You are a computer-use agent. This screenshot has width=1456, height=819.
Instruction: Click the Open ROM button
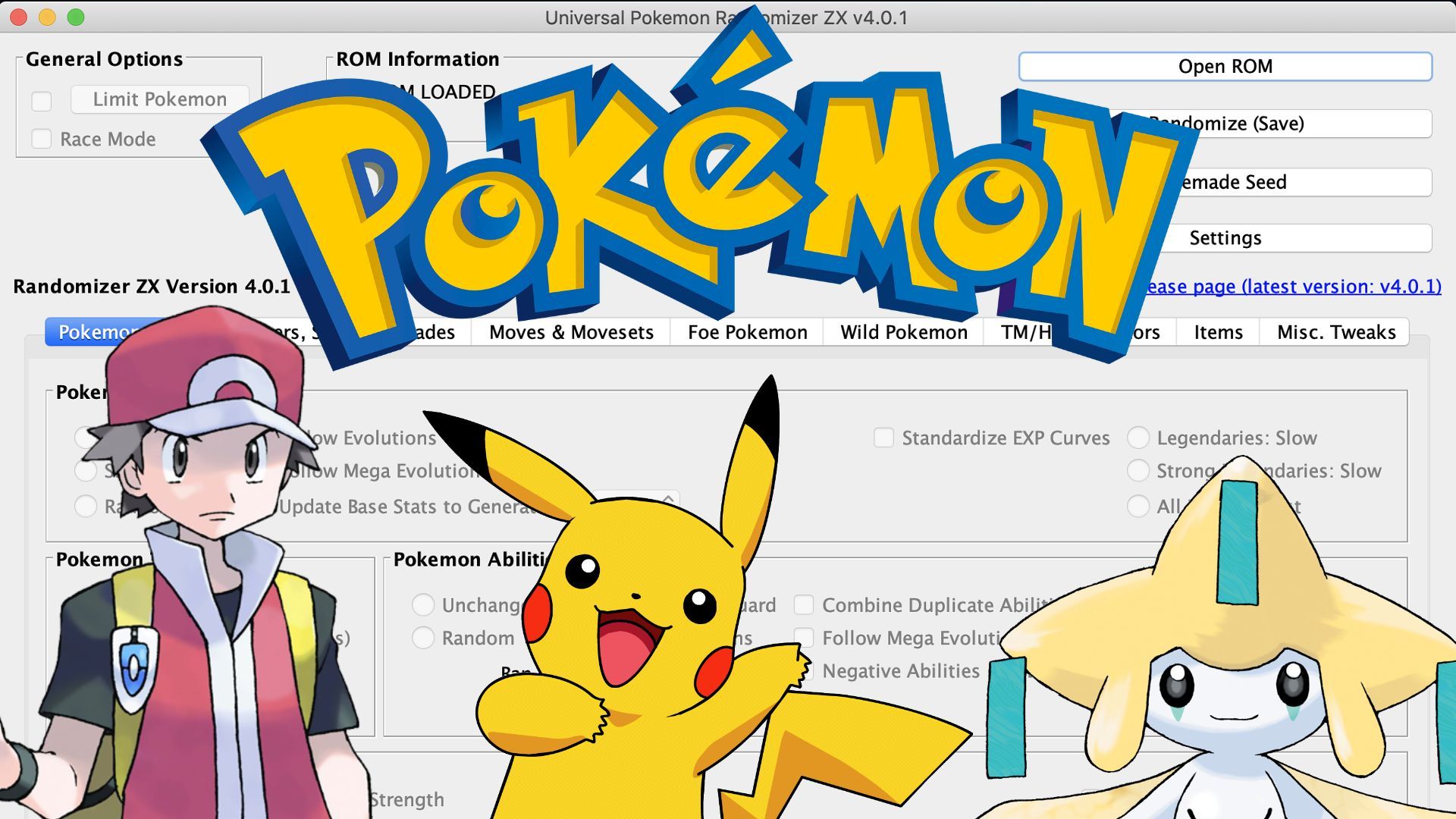[1225, 67]
